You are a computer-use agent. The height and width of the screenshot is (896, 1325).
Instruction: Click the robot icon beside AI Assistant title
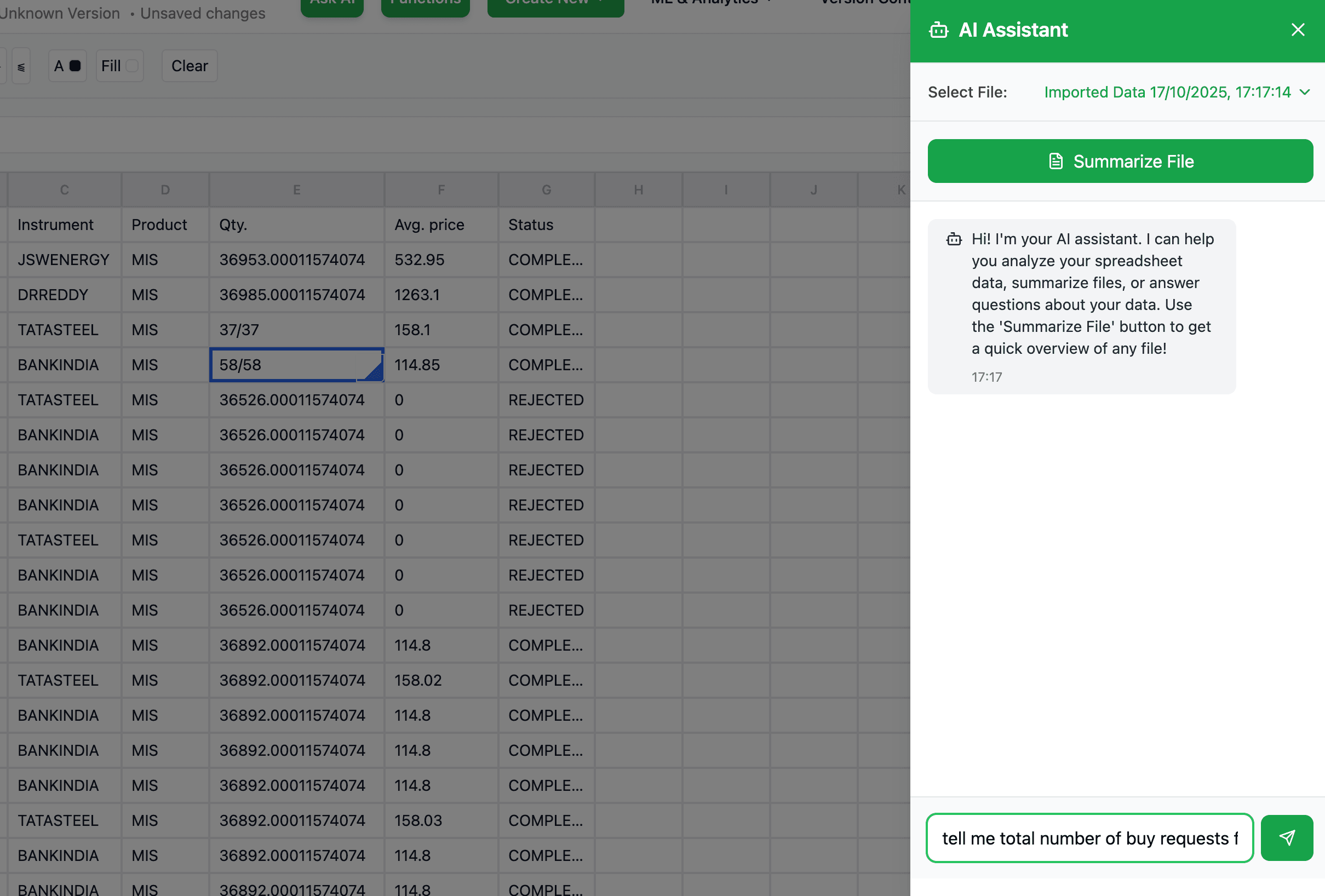pyautogui.click(x=938, y=30)
